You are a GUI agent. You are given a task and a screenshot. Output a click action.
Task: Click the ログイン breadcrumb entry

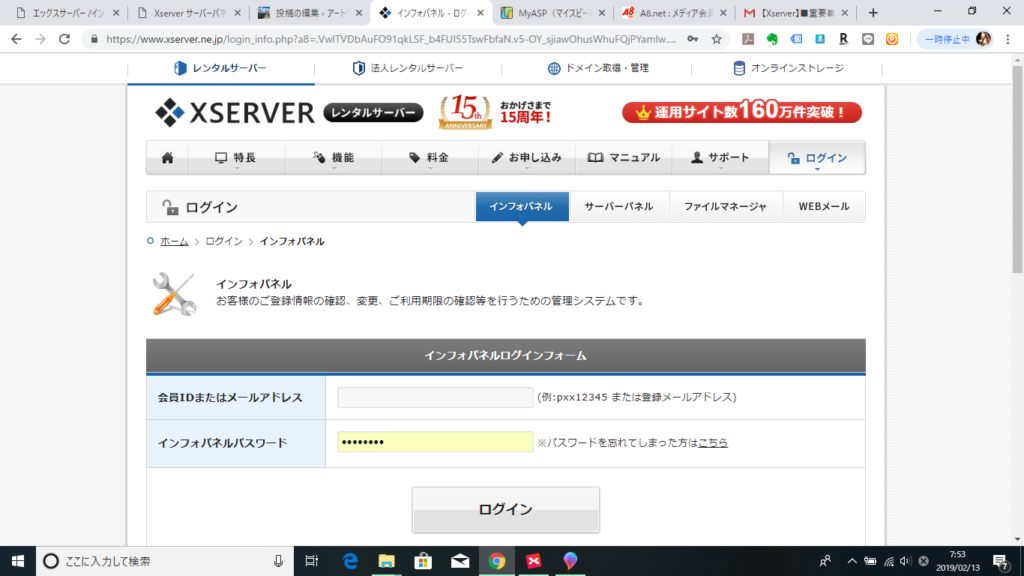224,242
